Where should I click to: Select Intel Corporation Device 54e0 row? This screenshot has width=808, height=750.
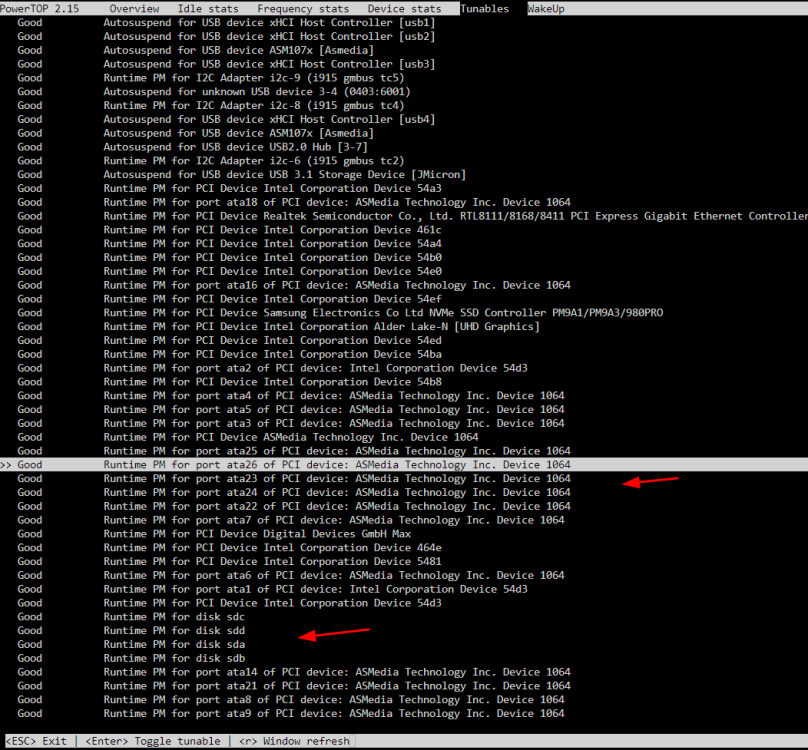point(404,272)
